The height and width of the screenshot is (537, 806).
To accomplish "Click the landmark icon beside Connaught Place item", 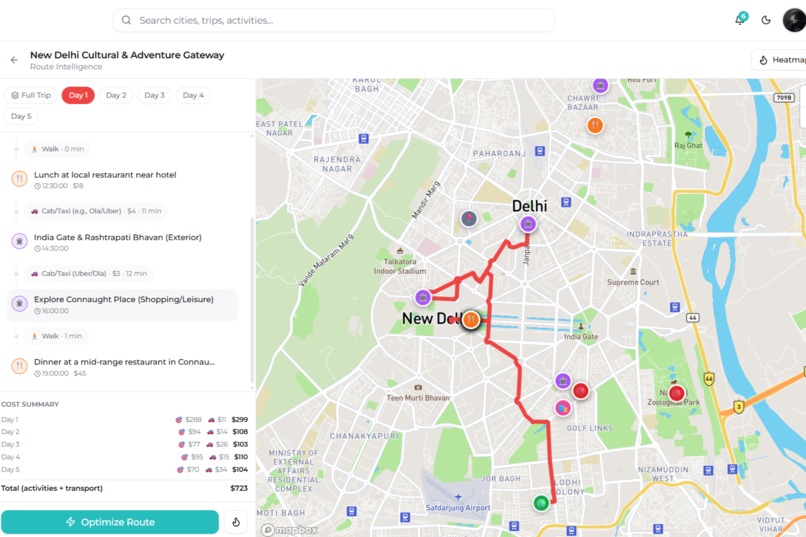I will click(x=20, y=304).
